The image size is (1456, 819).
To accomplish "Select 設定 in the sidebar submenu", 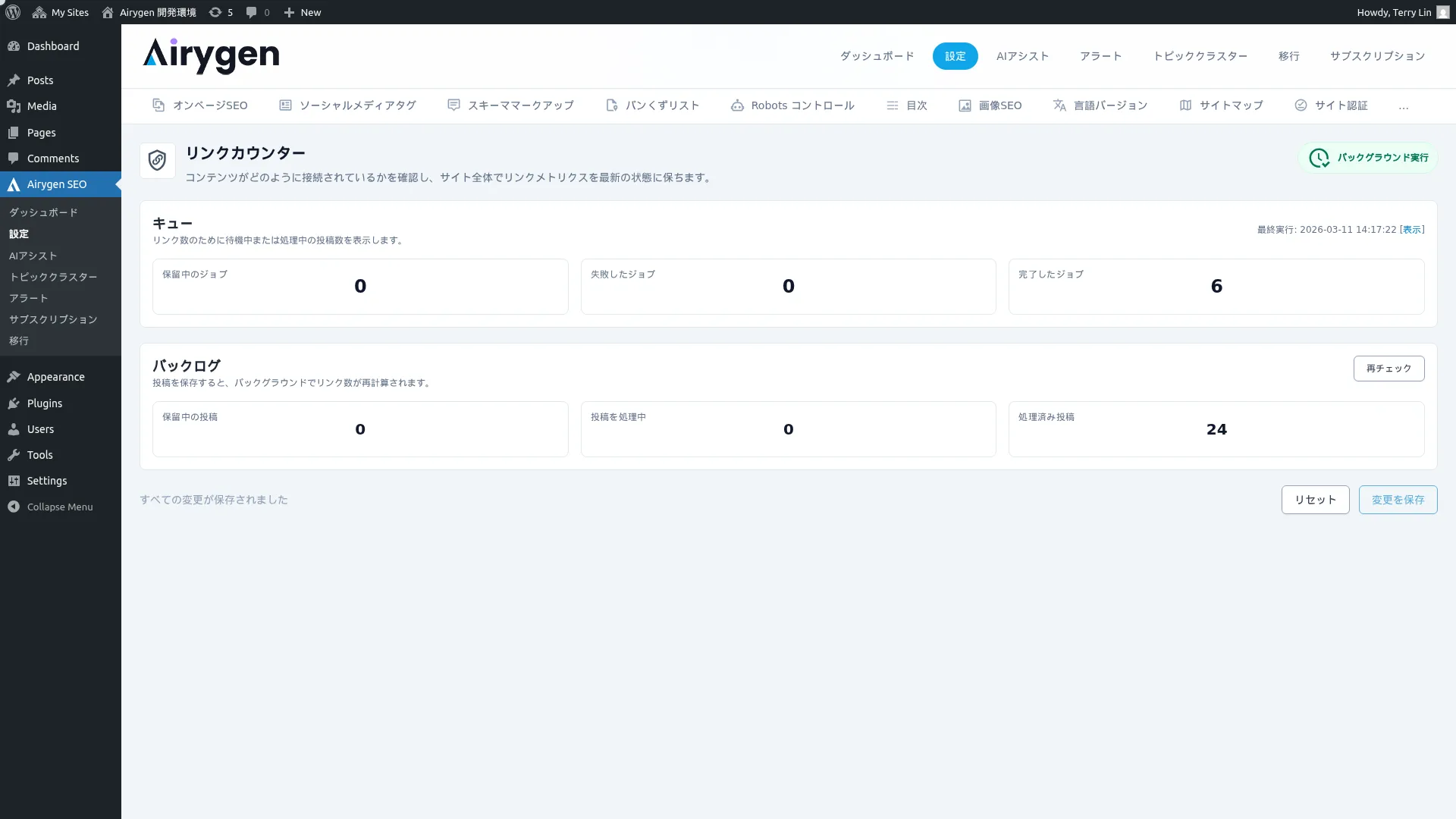I will coord(19,234).
